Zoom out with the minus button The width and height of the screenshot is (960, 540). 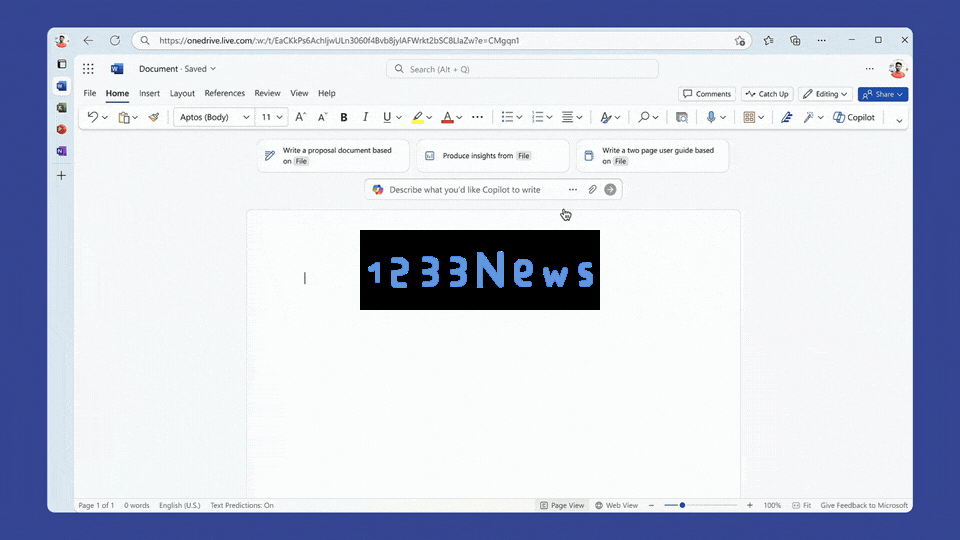click(x=651, y=505)
